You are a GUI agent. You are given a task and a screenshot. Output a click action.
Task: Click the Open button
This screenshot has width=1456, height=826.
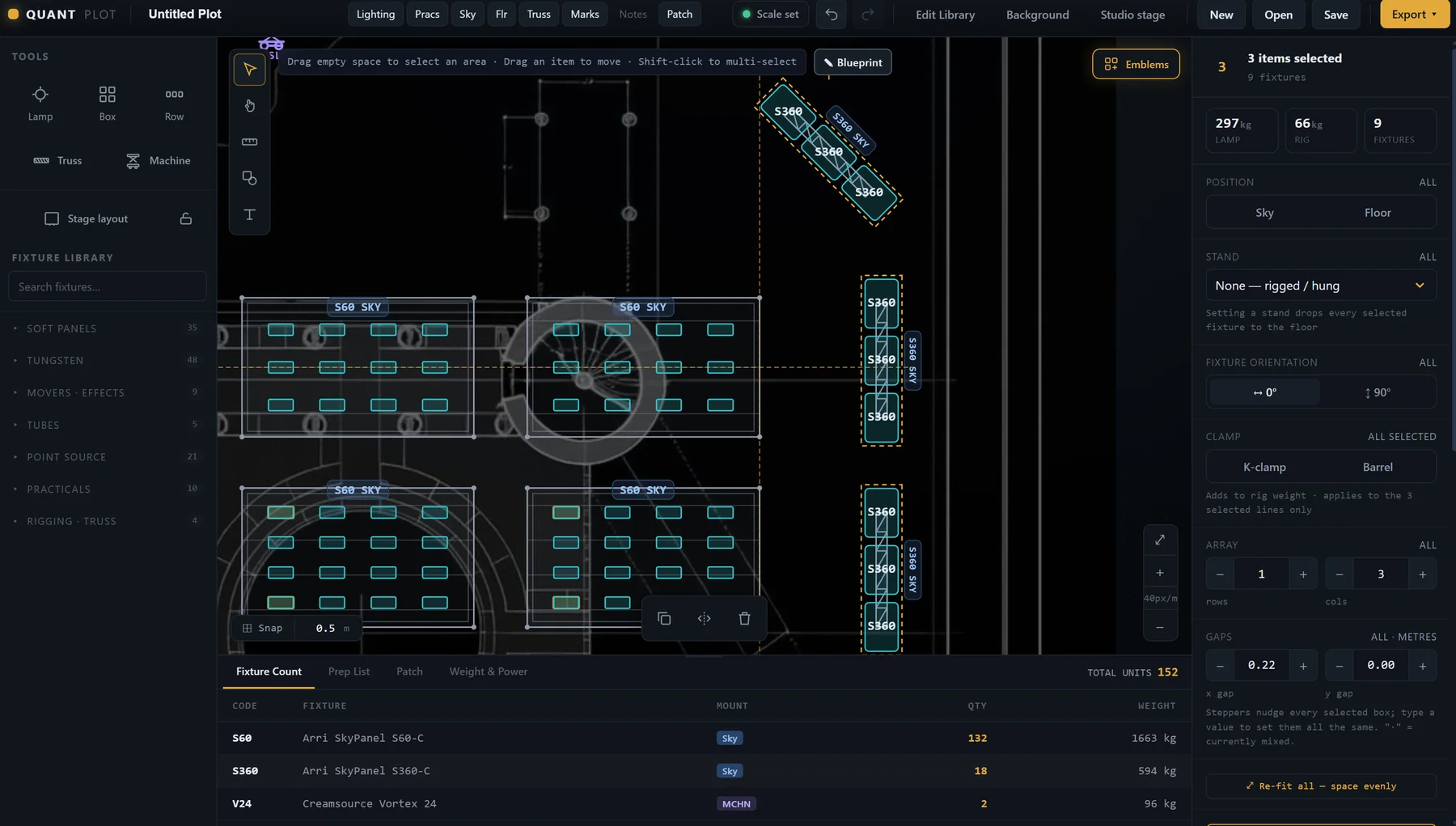(1279, 15)
